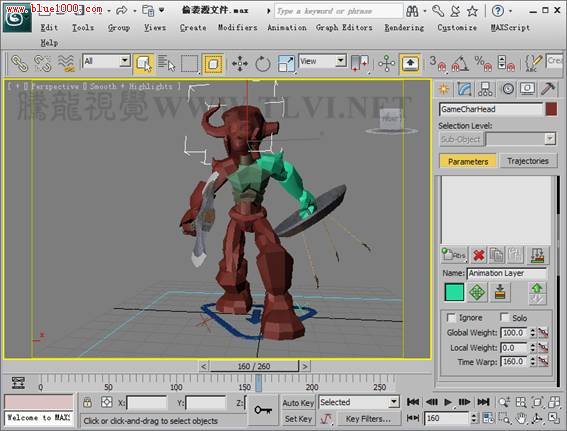The width and height of the screenshot is (567, 431).
Task: Delete layer with red X icon
Action: [x=479, y=256]
